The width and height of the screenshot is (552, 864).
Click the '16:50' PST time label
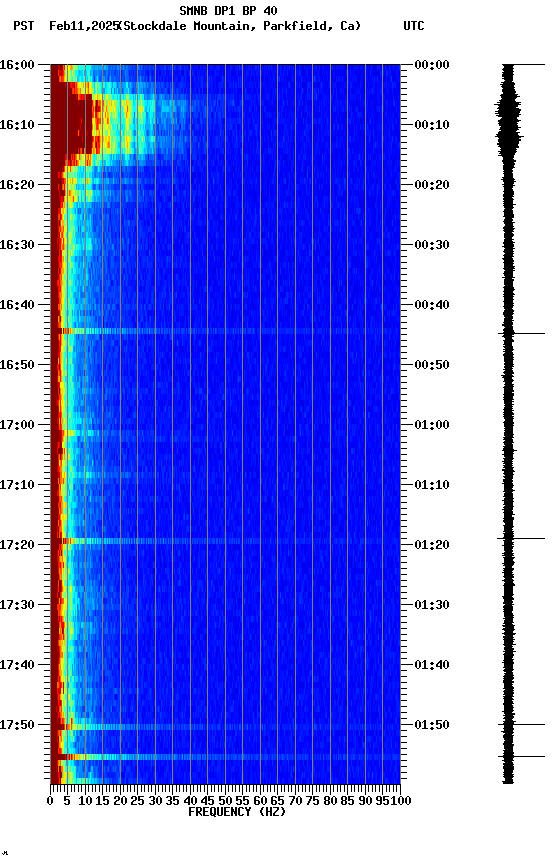tap(17, 365)
